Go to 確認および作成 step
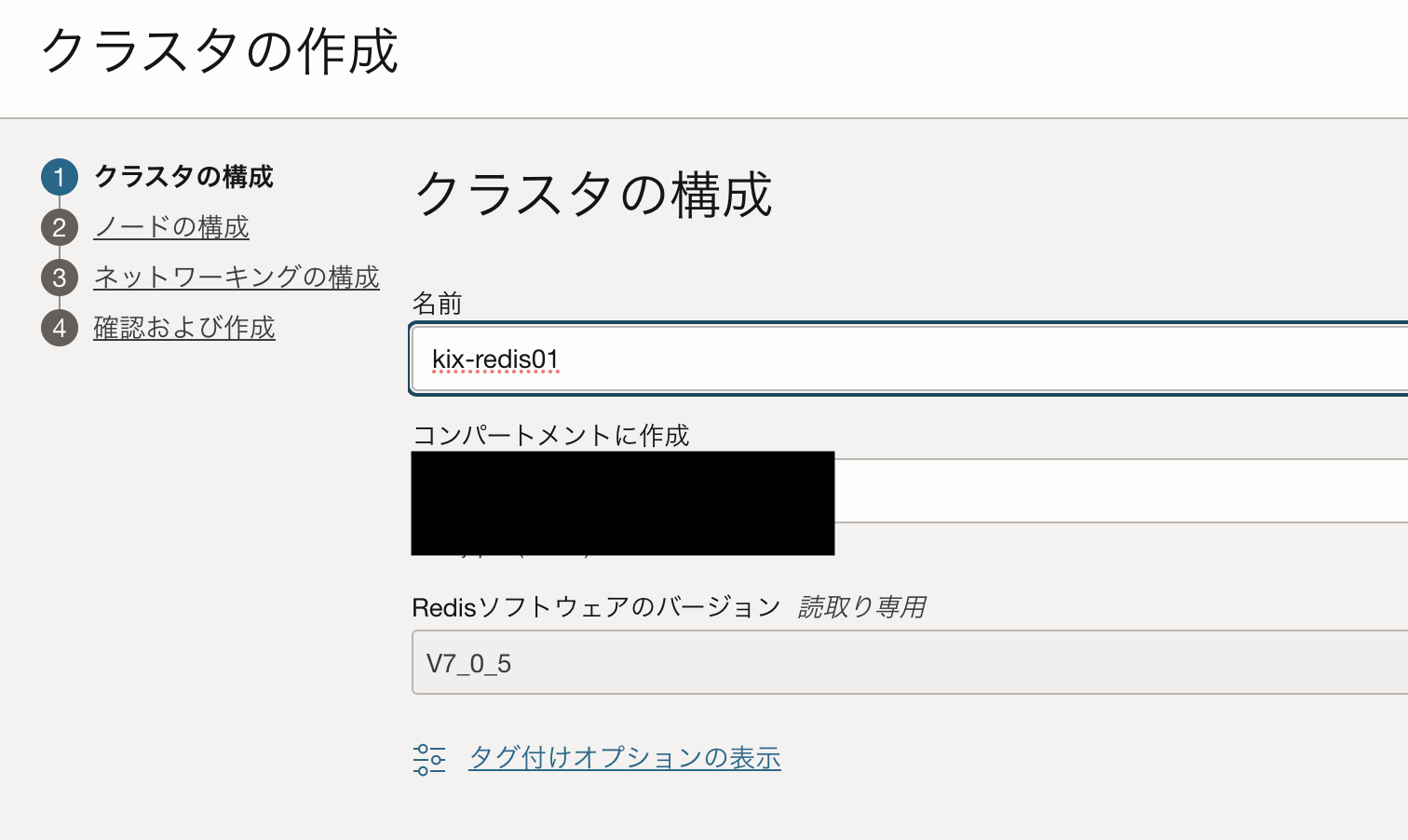The height and width of the screenshot is (840, 1408). (x=183, y=328)
